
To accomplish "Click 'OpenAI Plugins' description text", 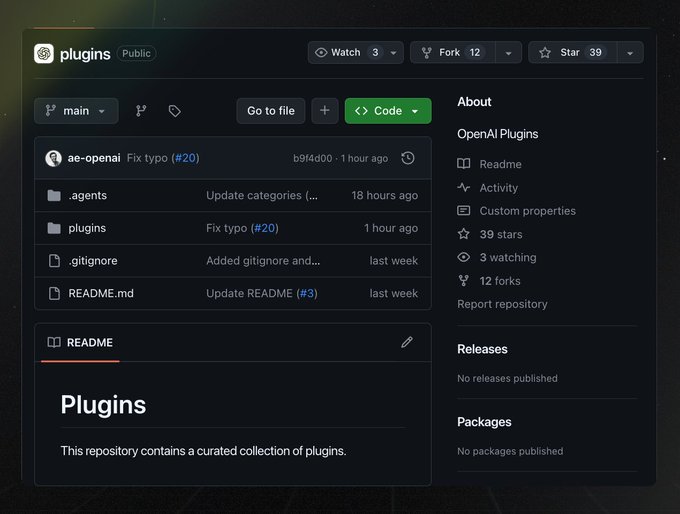I will tap(497, 134).
